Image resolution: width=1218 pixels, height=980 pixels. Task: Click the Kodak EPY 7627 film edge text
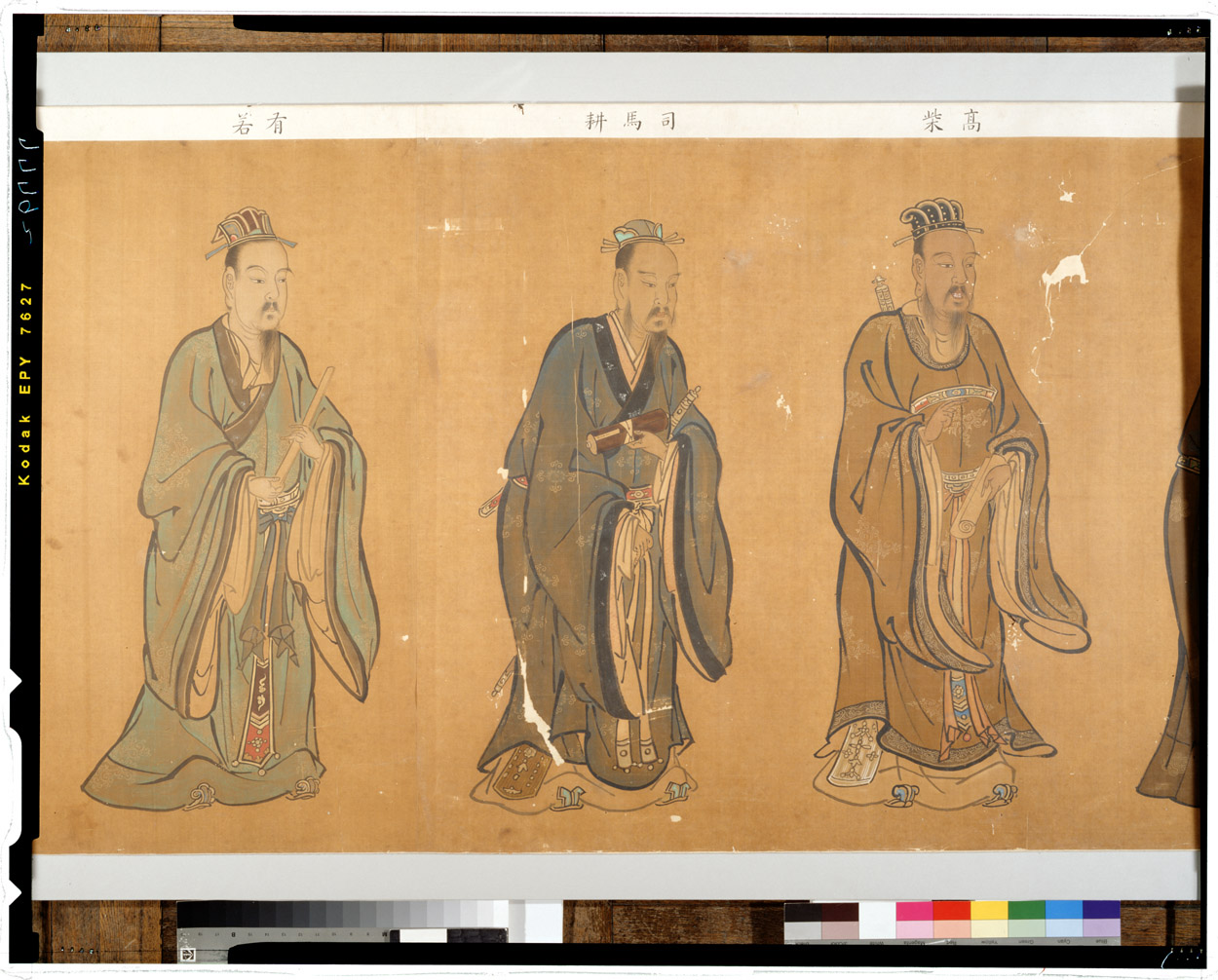pyautogui.click(x=24, y=384)
